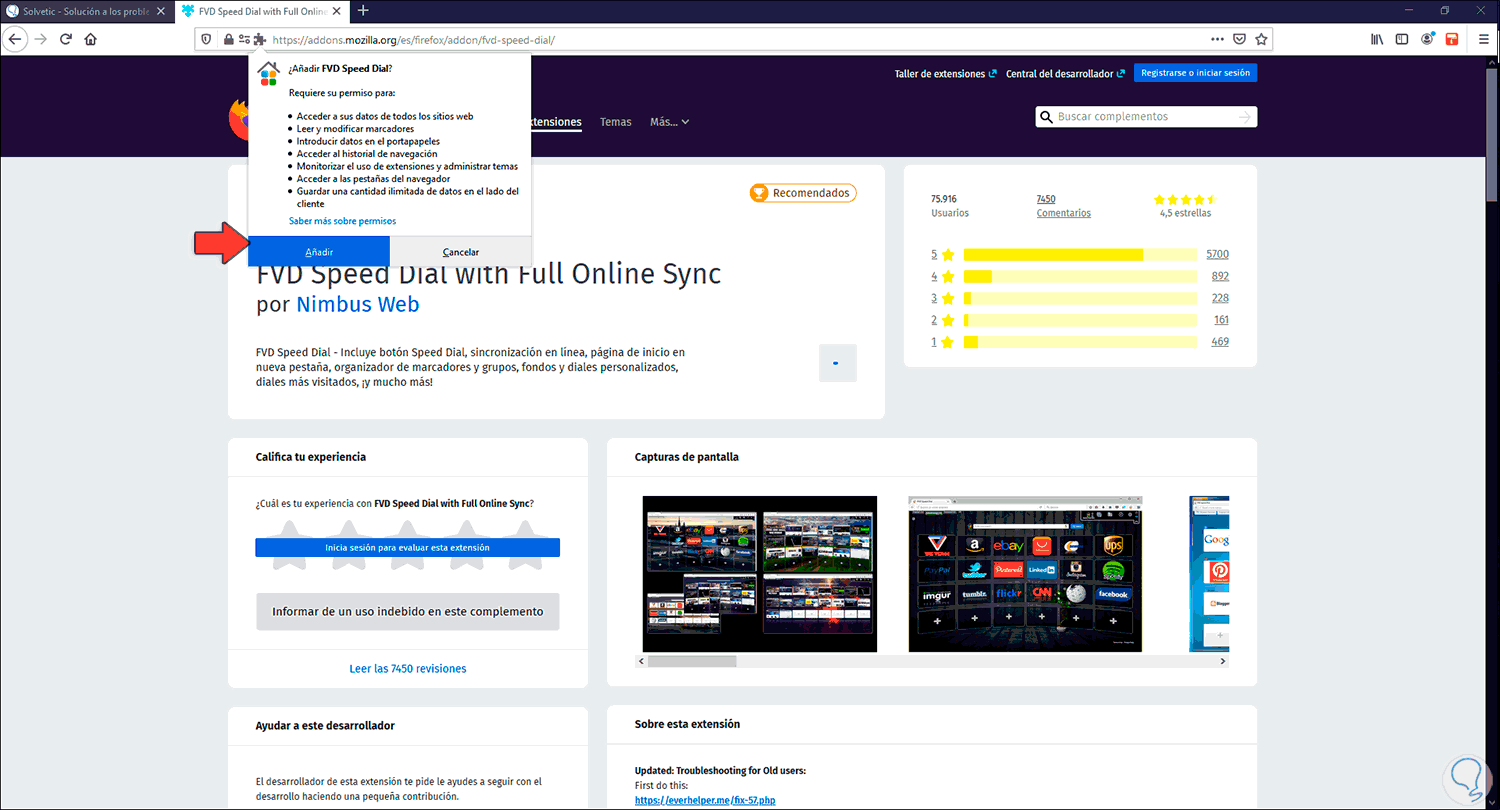Image resolution: width=1500 pixels, height=810 pixels.
Task: Expand the Más dropdown menu
Action: [669, 122]
